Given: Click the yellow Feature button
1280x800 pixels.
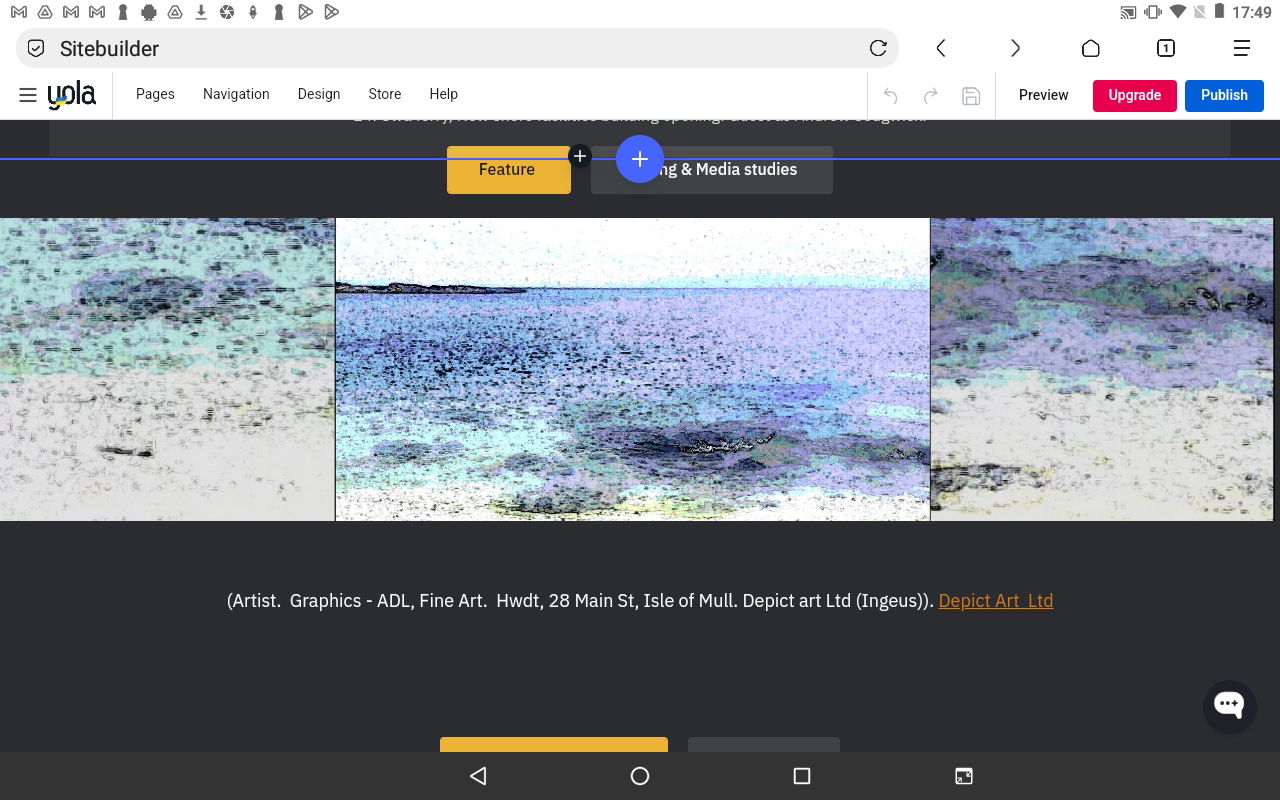Looking at the screenshot, I should click(x=509, y=170).
